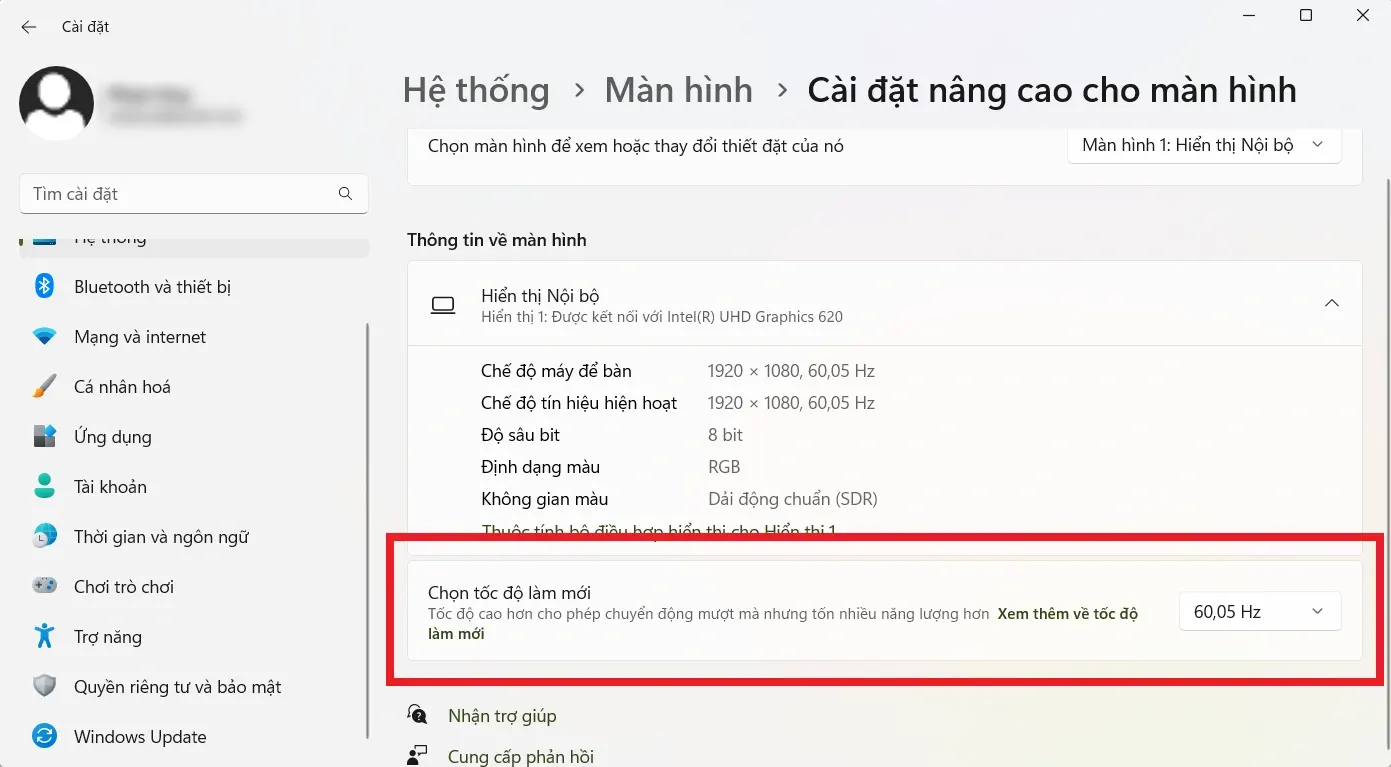The image size is (1391, 767).
Task: Click inside the Tìm cài đặt search box
Action: click(193, 193)
